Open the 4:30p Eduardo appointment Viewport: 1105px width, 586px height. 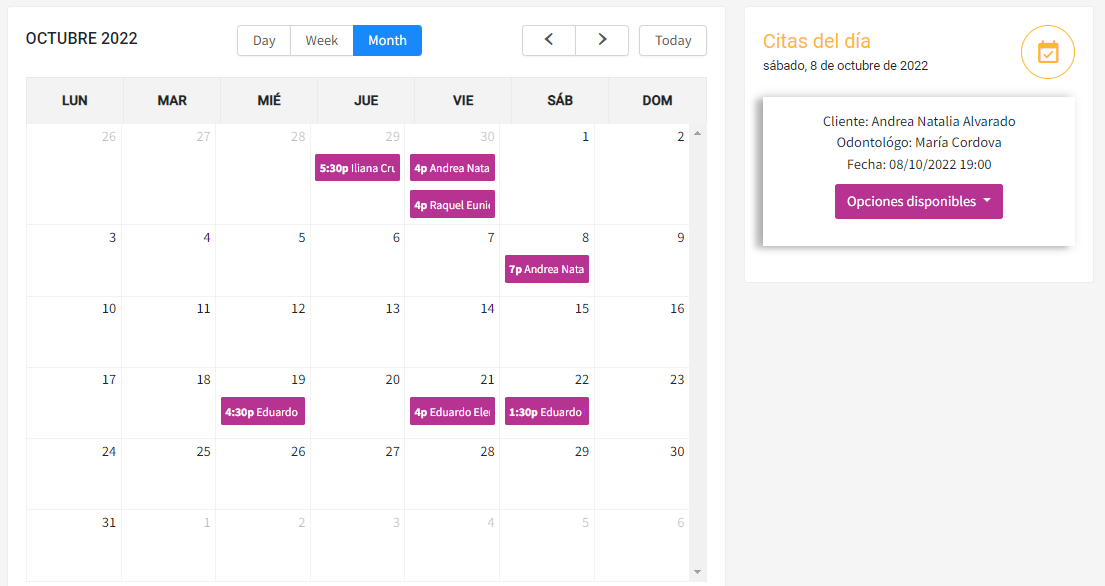pyautogui.click(x=263, y=411)
